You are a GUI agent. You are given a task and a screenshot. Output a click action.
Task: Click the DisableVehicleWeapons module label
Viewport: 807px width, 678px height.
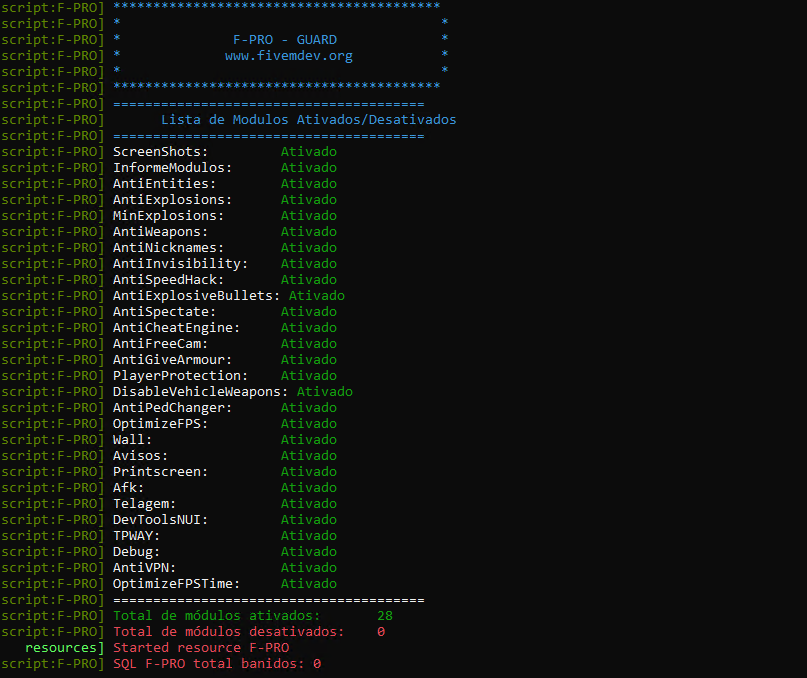[x=200, y=392]
